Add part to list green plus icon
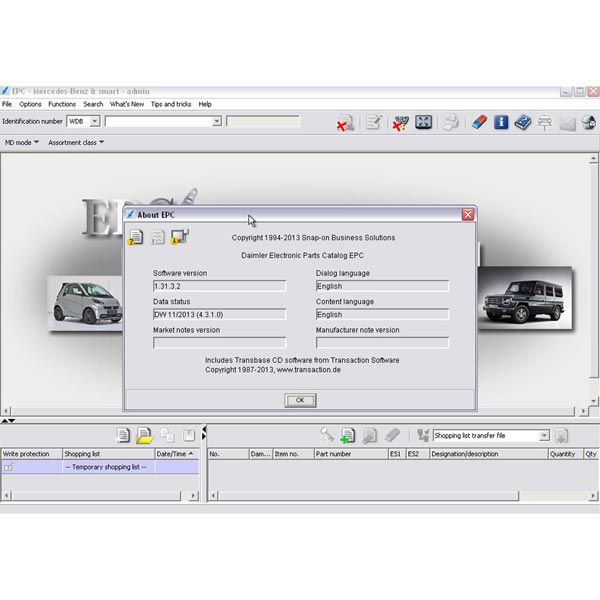Image resolution: width=600 pixels, height=600 pixels. [347, 435]
